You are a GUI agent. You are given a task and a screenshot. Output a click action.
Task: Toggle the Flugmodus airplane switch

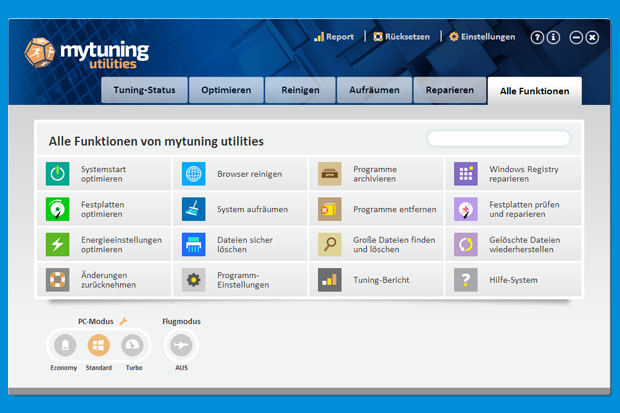[x=181, y=345]
